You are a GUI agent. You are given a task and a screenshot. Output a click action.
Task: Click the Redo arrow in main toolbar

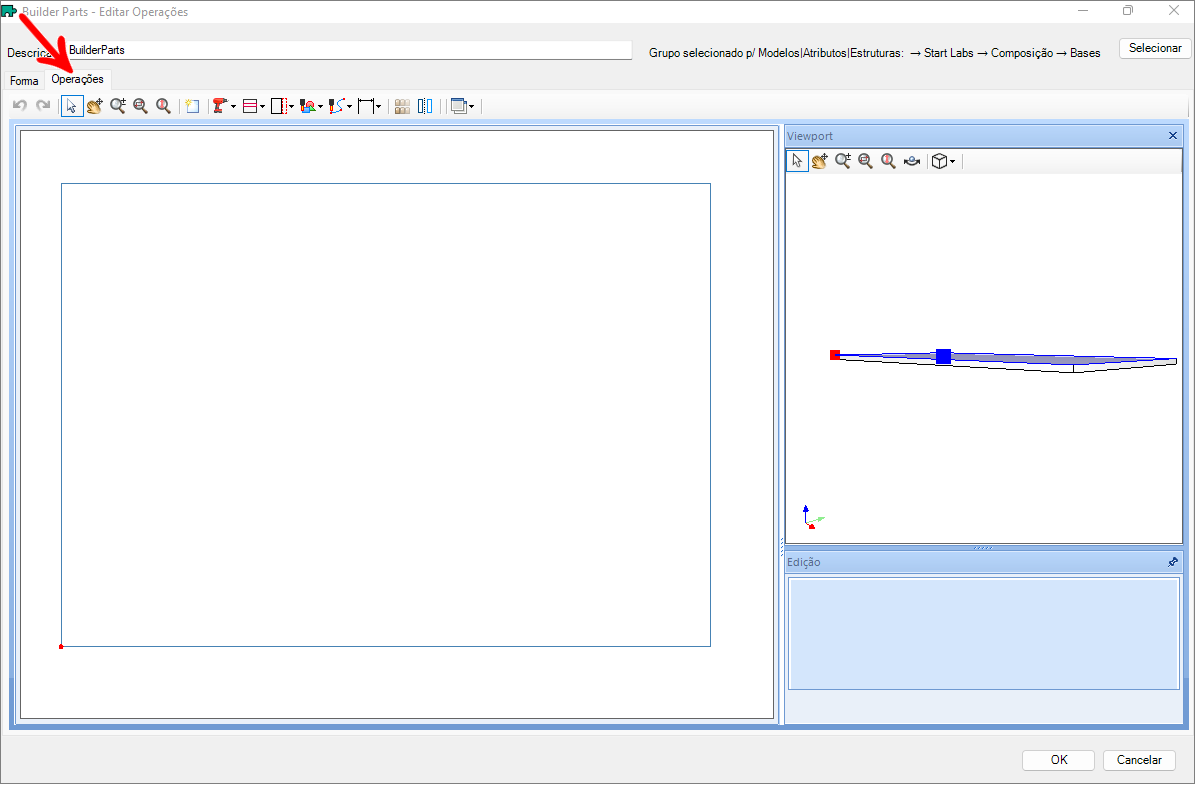tap(43, 106)
